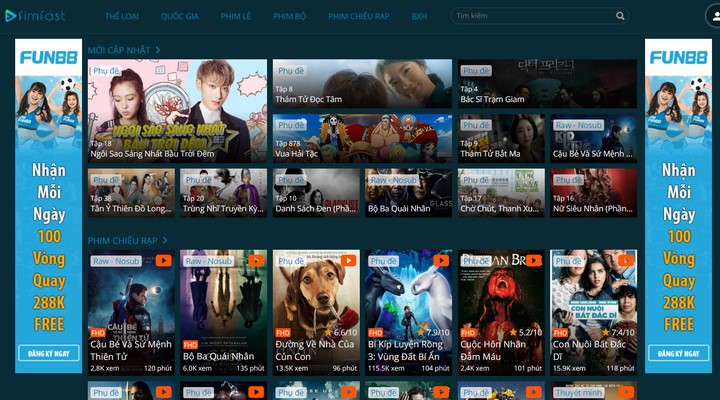Open Thám Tử Bắt Ma episode 9 thumbnail
The width and height of the screenshot is (720, 400).
click(x=501, y=138)
